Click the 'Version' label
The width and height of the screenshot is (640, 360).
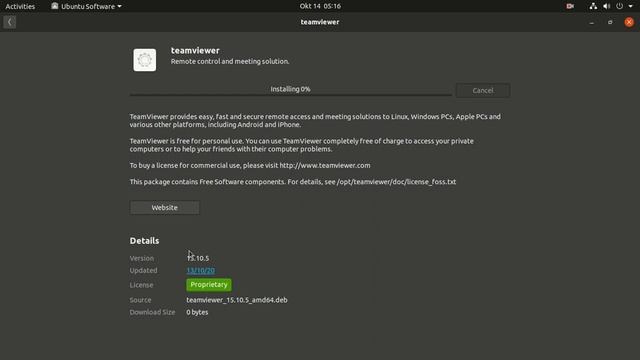(x=142, y=258)
